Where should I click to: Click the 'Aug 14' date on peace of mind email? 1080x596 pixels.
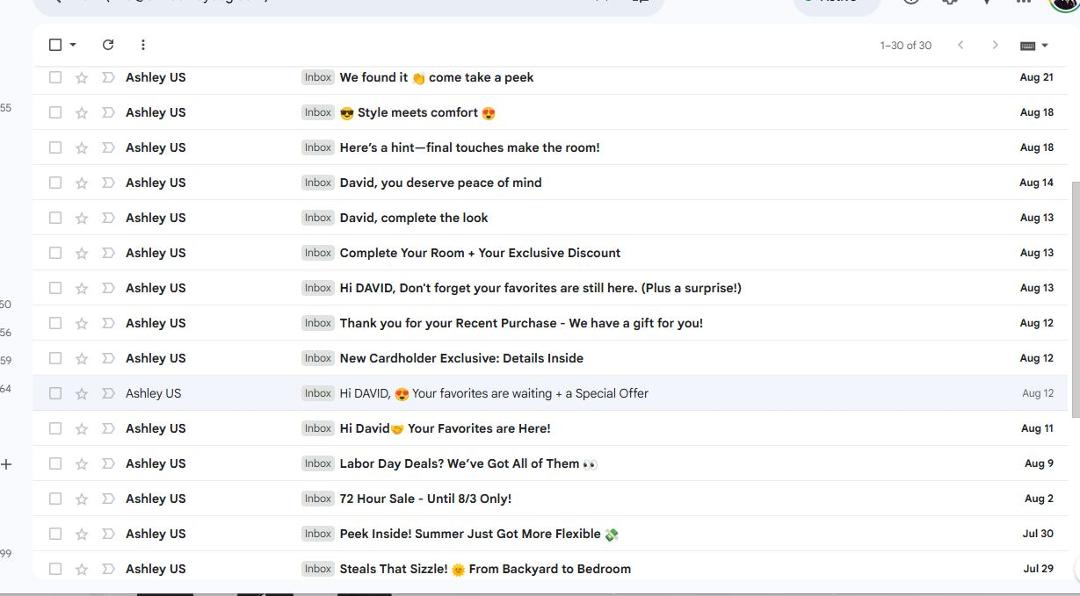1037,183
